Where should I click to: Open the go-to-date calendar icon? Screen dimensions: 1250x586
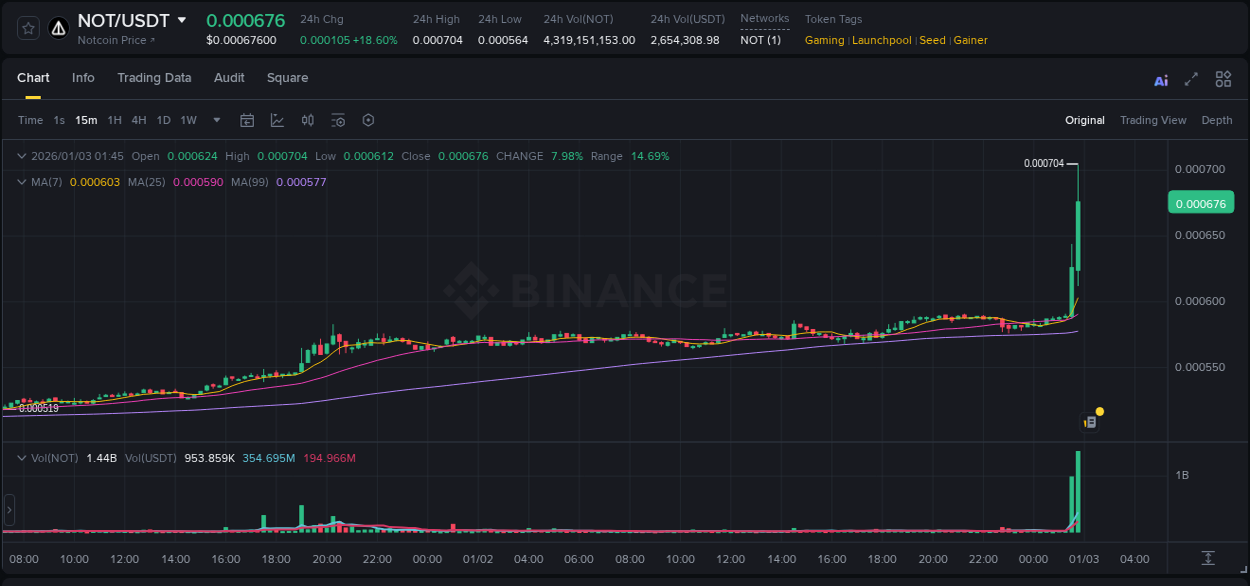coord(247,120)
